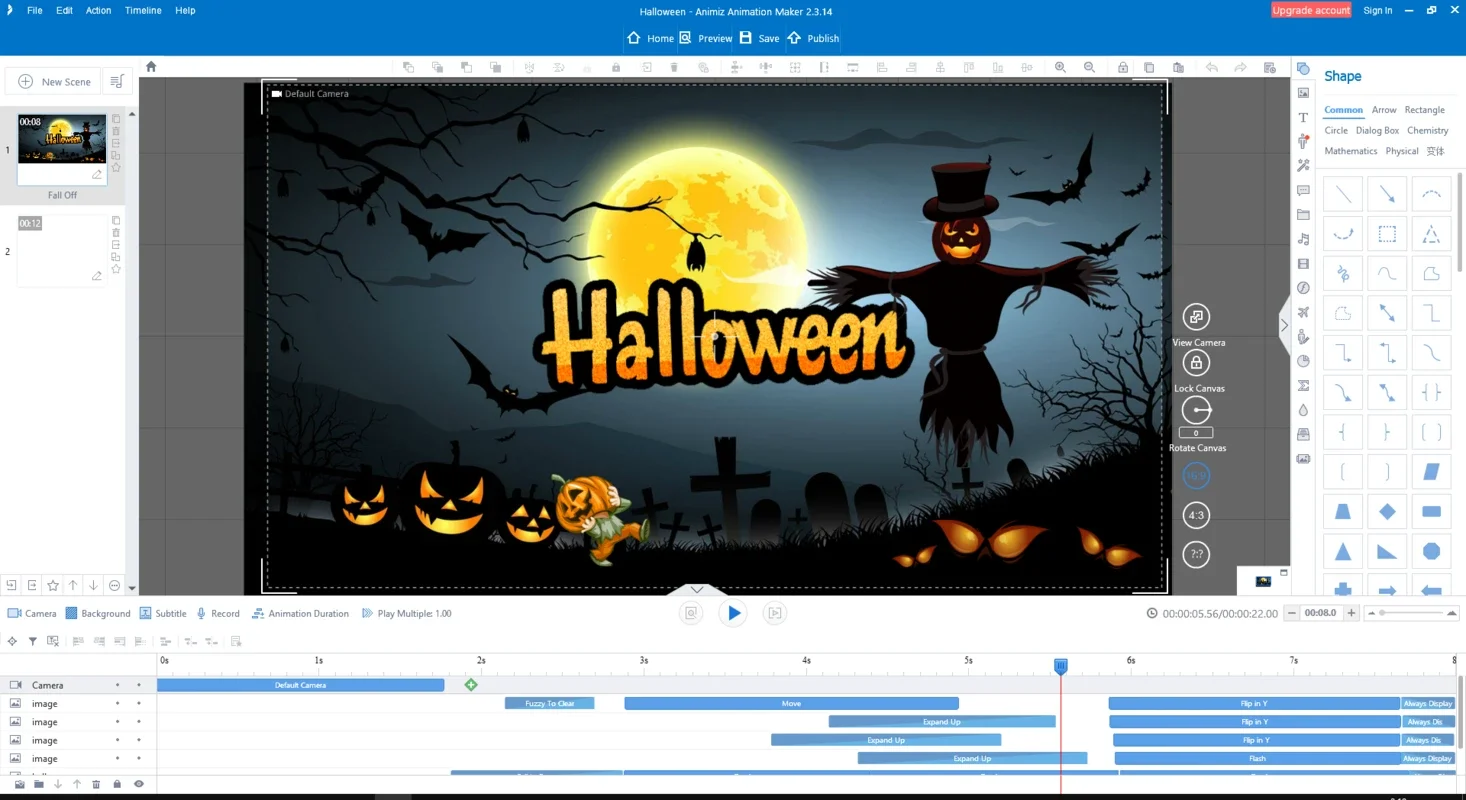Click the New Scene button
Viewport: 1466px width, 800px height.
[54, 81]
